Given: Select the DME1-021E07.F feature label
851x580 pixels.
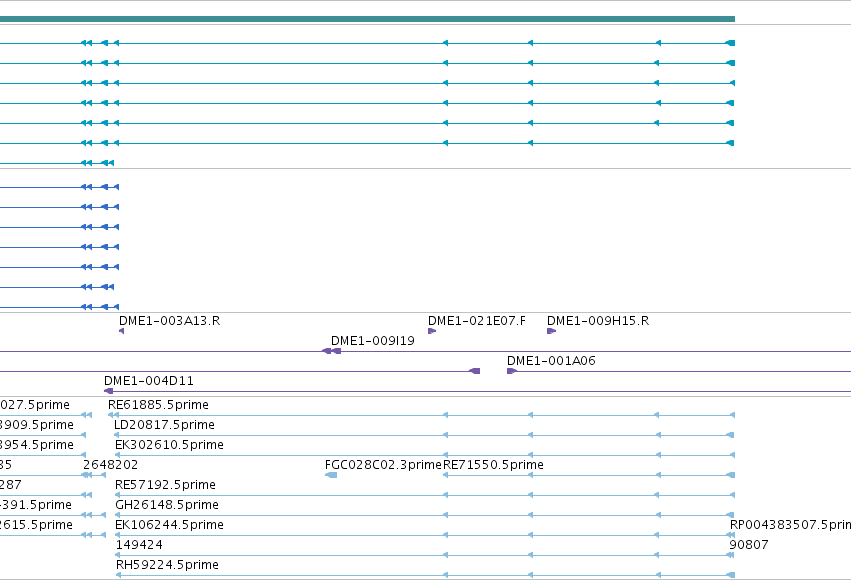Looking at the screenshot, I should [x=477, y=321].
